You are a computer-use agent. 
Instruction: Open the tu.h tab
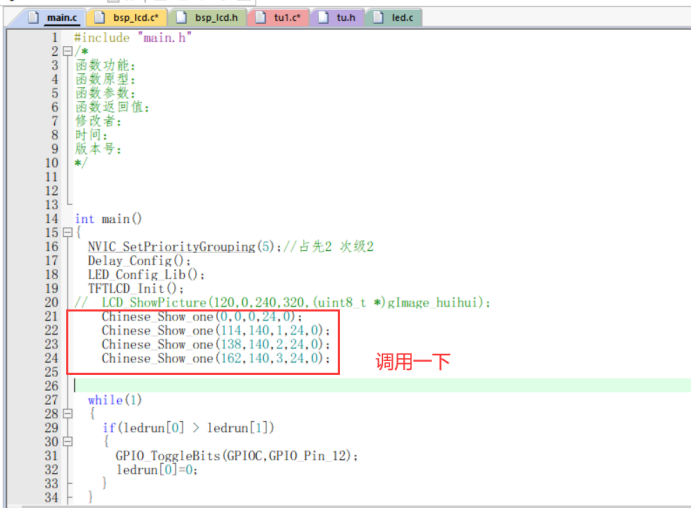click(x=338, y=18)
